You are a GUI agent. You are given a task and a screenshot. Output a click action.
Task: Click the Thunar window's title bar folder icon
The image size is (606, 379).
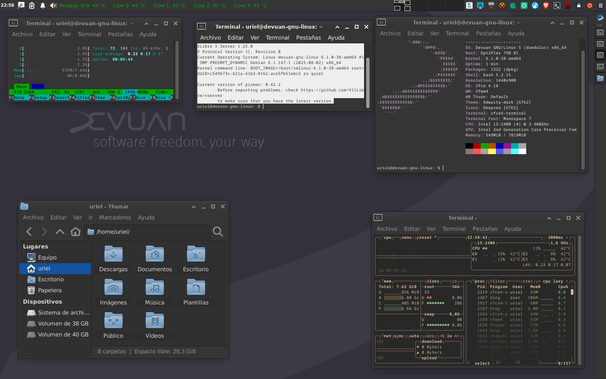pyautogui.click(x=24, y=206)
